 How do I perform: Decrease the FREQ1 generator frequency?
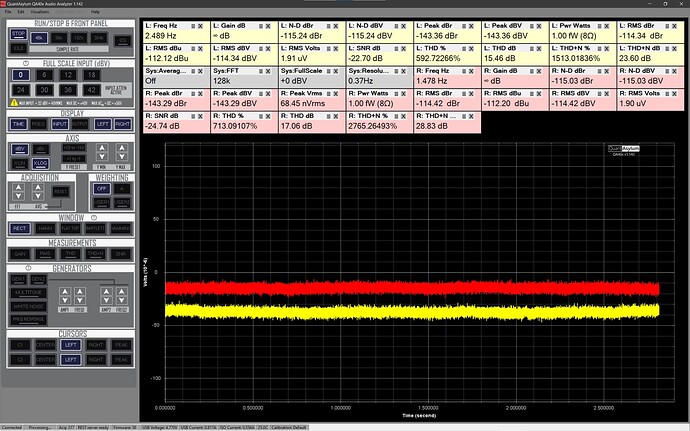pos(80,300)
